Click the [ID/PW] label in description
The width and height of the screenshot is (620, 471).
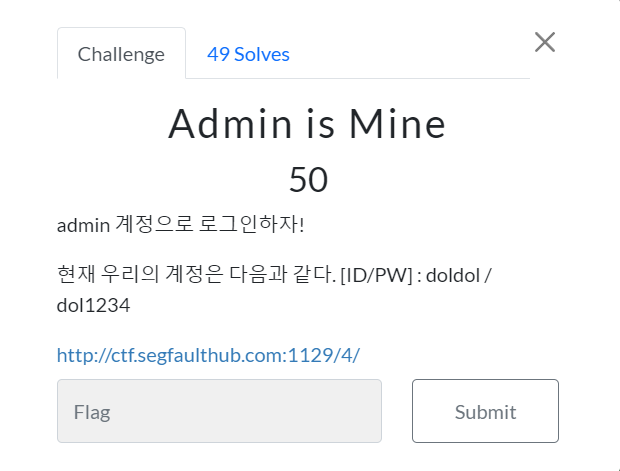[376, 275]
